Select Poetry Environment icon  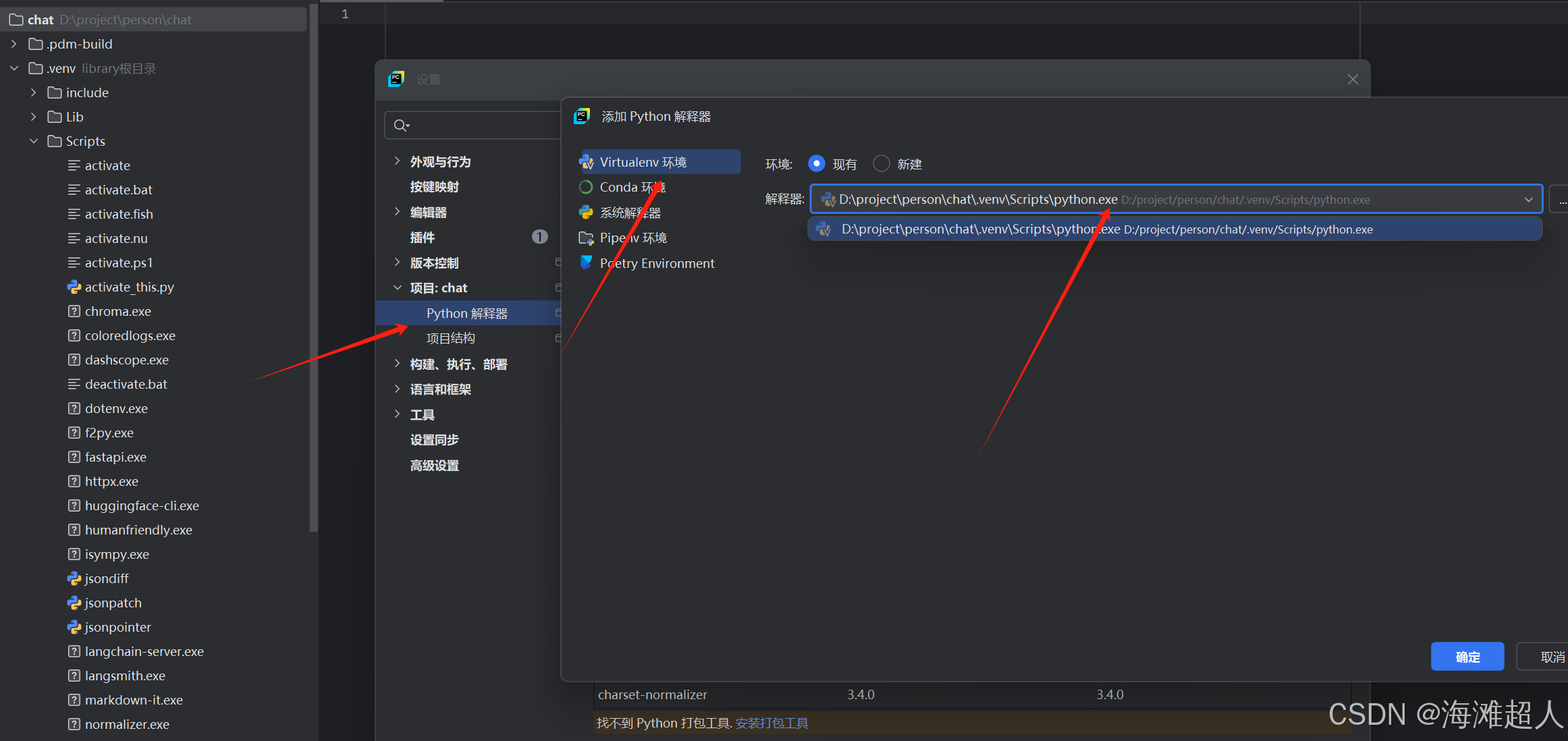(586, 263)
